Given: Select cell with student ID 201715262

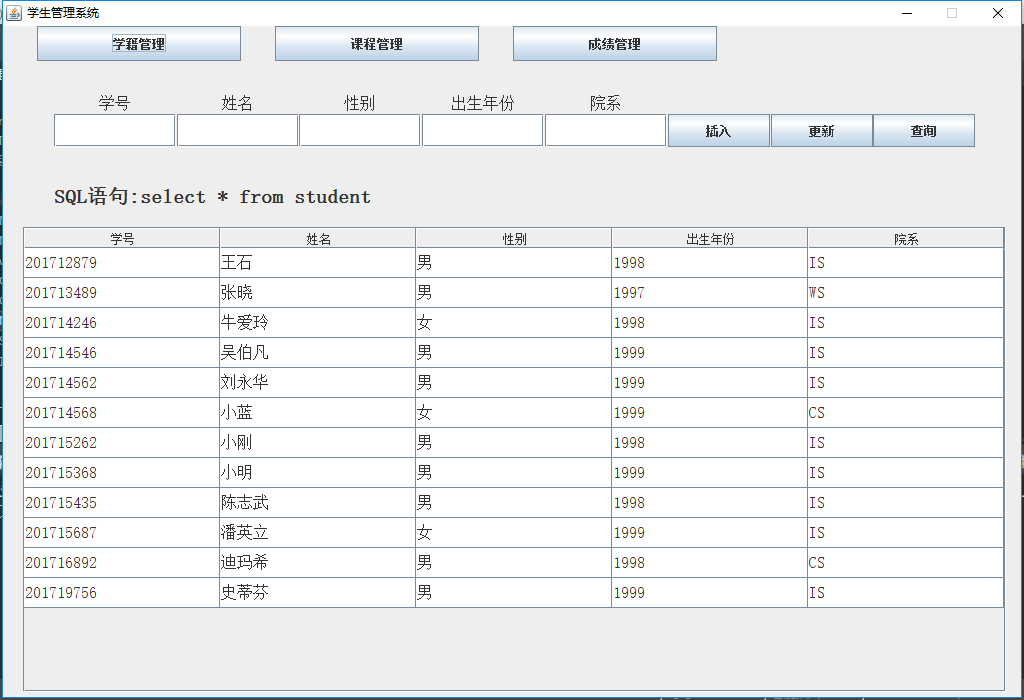Looking at the screenshot, I should 121,443.
